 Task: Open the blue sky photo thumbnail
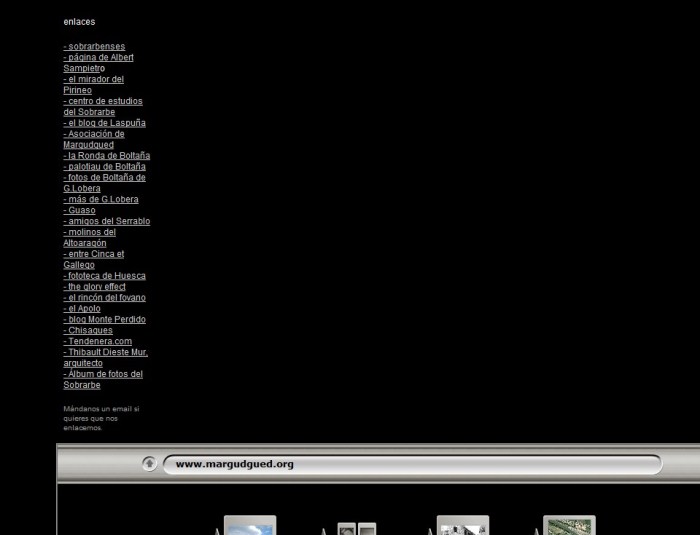249,525
